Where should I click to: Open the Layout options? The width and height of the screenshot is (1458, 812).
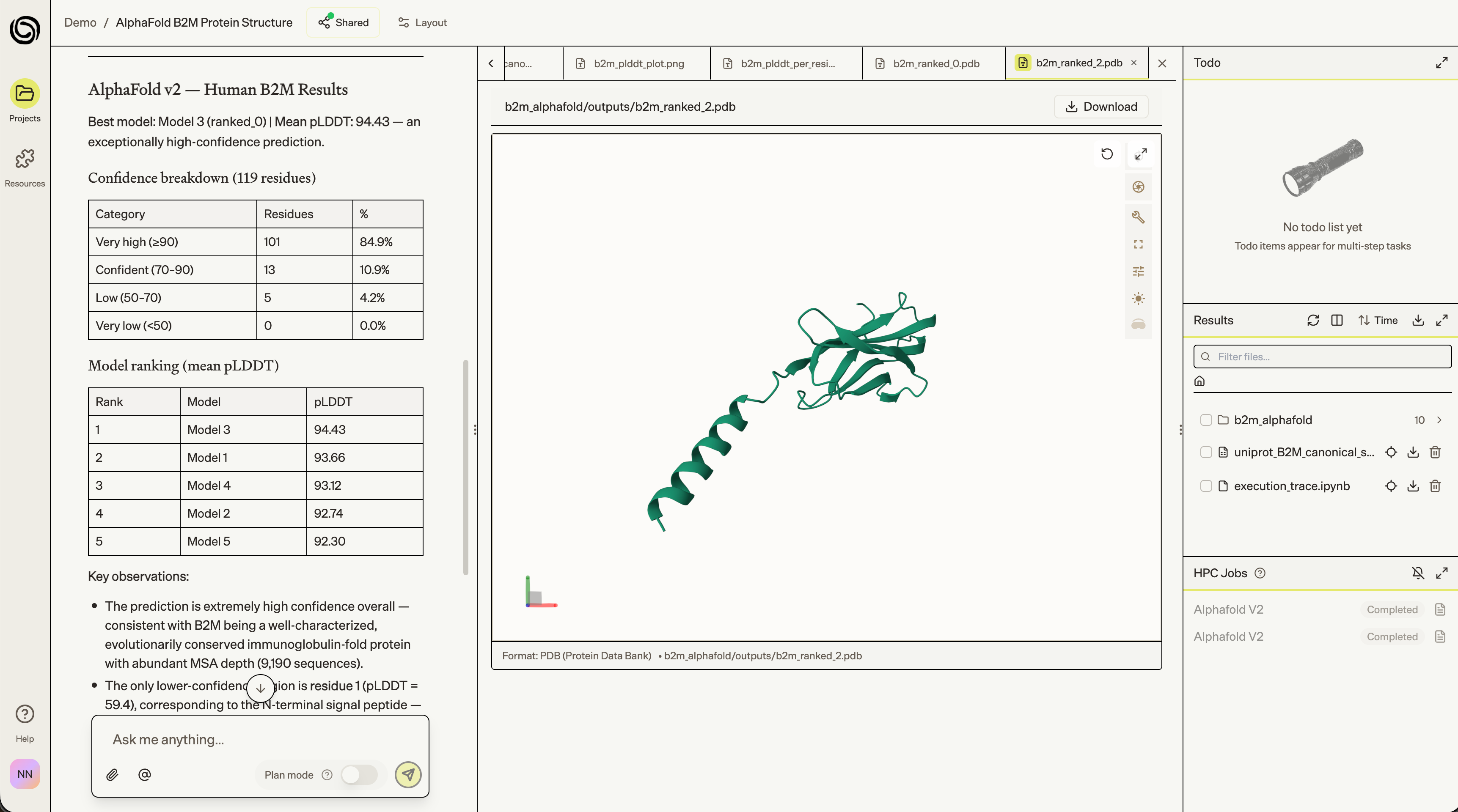pyautogui.click(x=422, y=22)
